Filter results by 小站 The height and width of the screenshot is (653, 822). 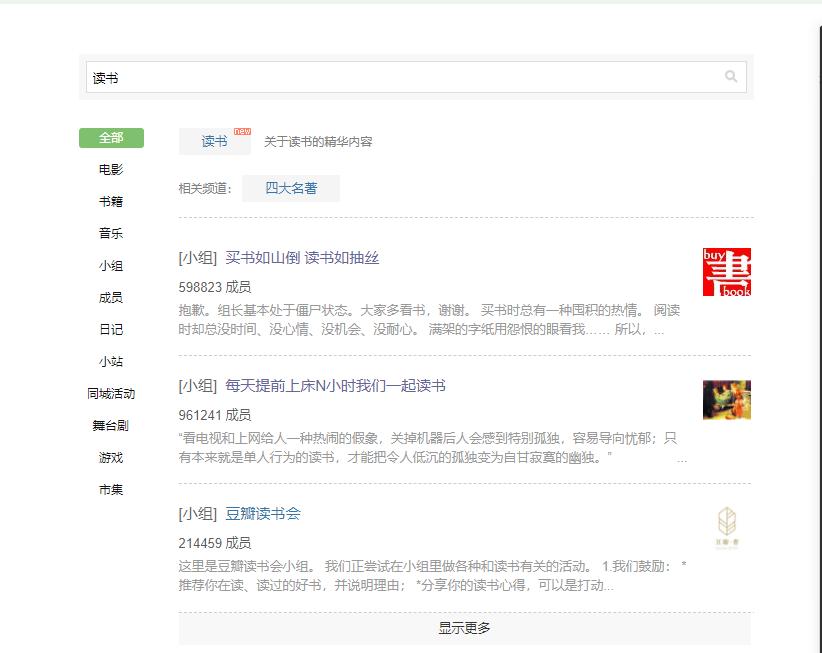coord(111,362)
